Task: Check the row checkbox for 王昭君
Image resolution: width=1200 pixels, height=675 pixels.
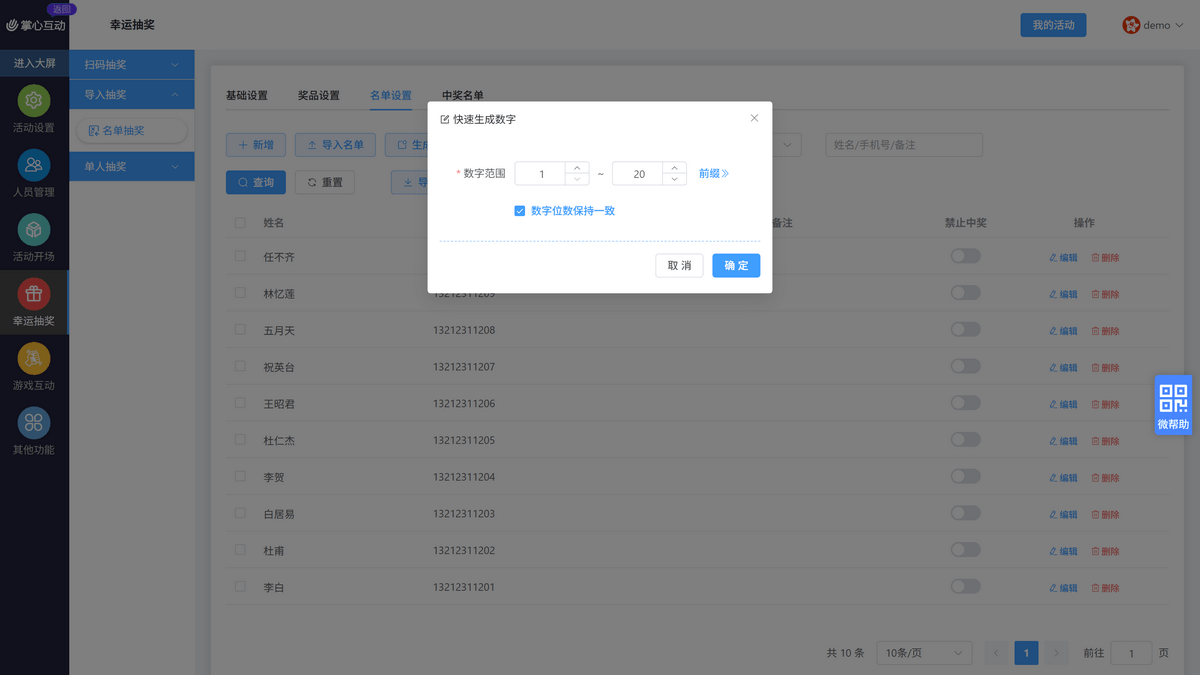Action: click(x=240, y=403)
